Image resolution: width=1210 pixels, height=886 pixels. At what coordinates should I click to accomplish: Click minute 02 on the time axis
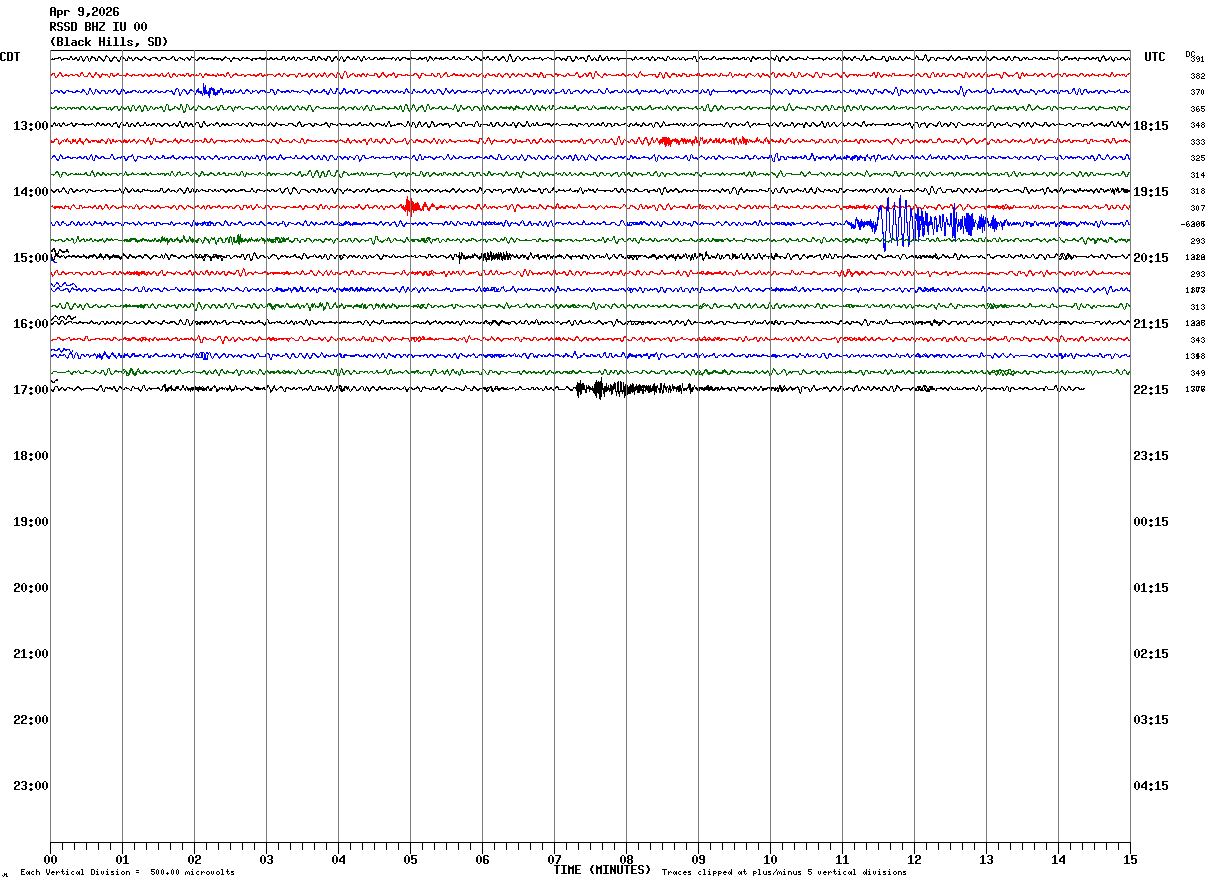(x=194, y=859)
